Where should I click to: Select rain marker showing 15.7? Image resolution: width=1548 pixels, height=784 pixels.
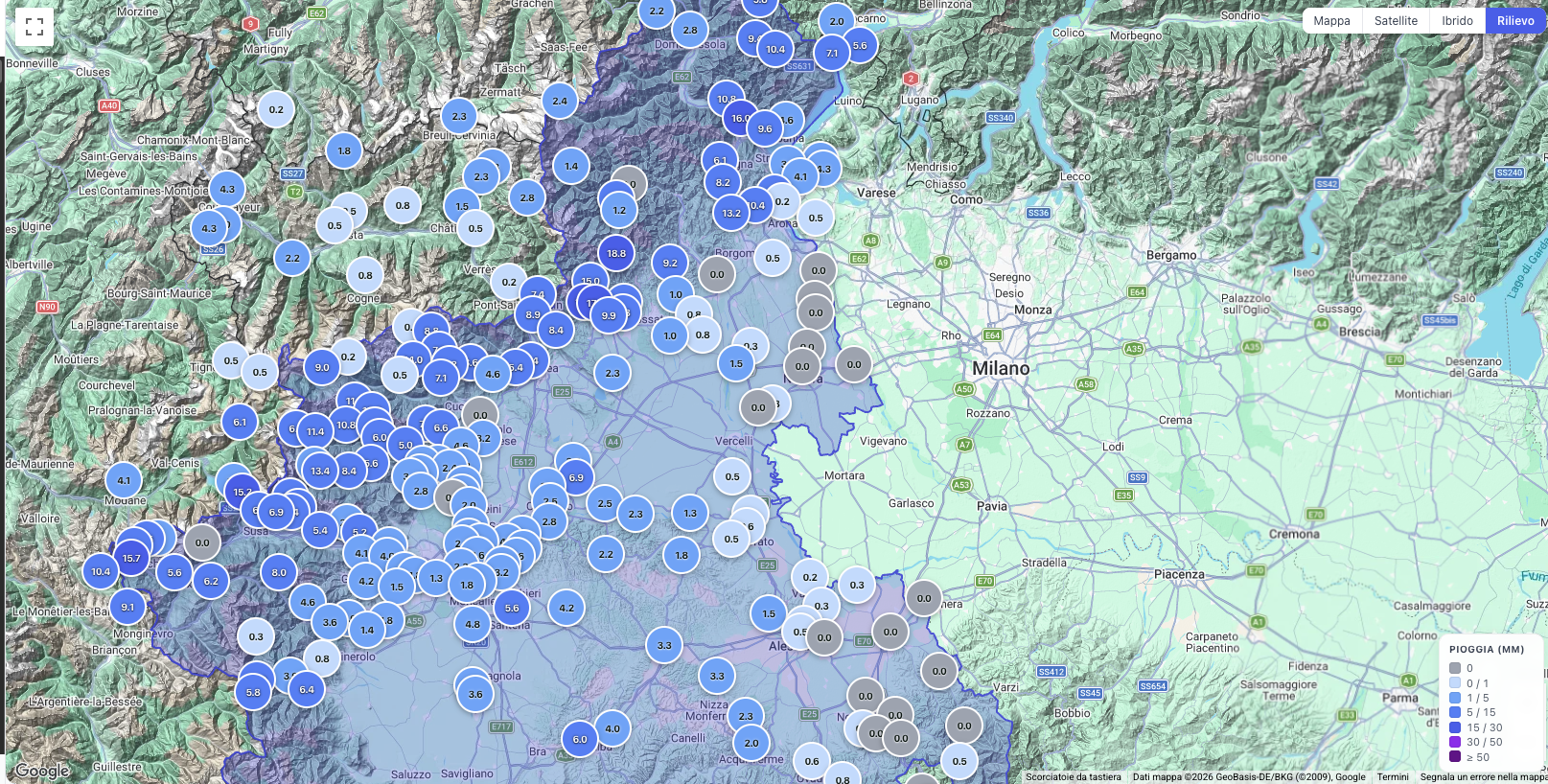131,559
